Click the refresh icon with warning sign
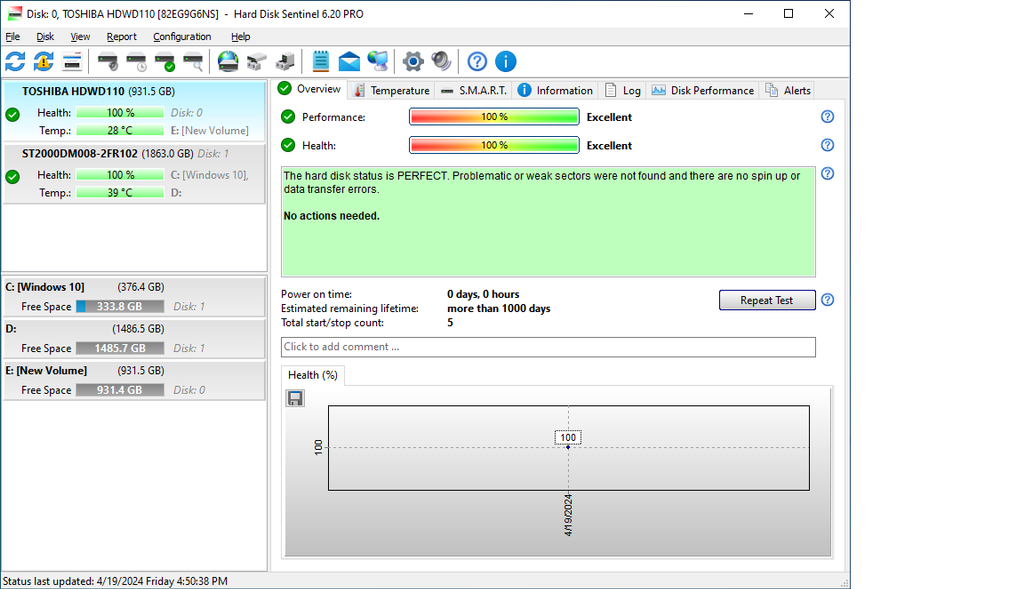Image resolution: width=1024 pixels, height=589 pixels. (x=43, y=61)
